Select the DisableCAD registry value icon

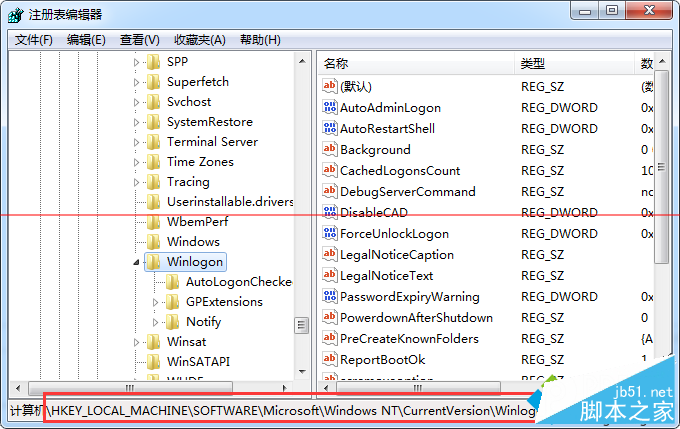pyautogui.click(x=331, y=212)
